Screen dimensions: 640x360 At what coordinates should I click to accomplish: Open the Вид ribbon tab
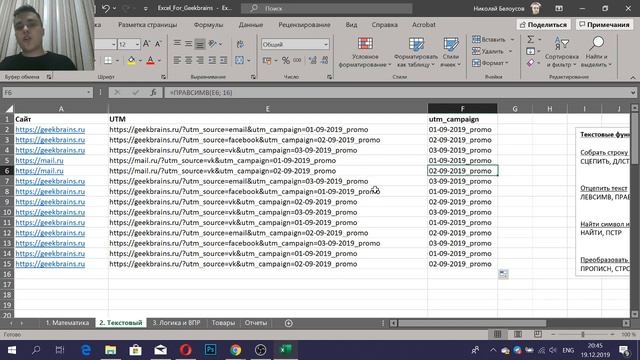[x=351, y=25]
